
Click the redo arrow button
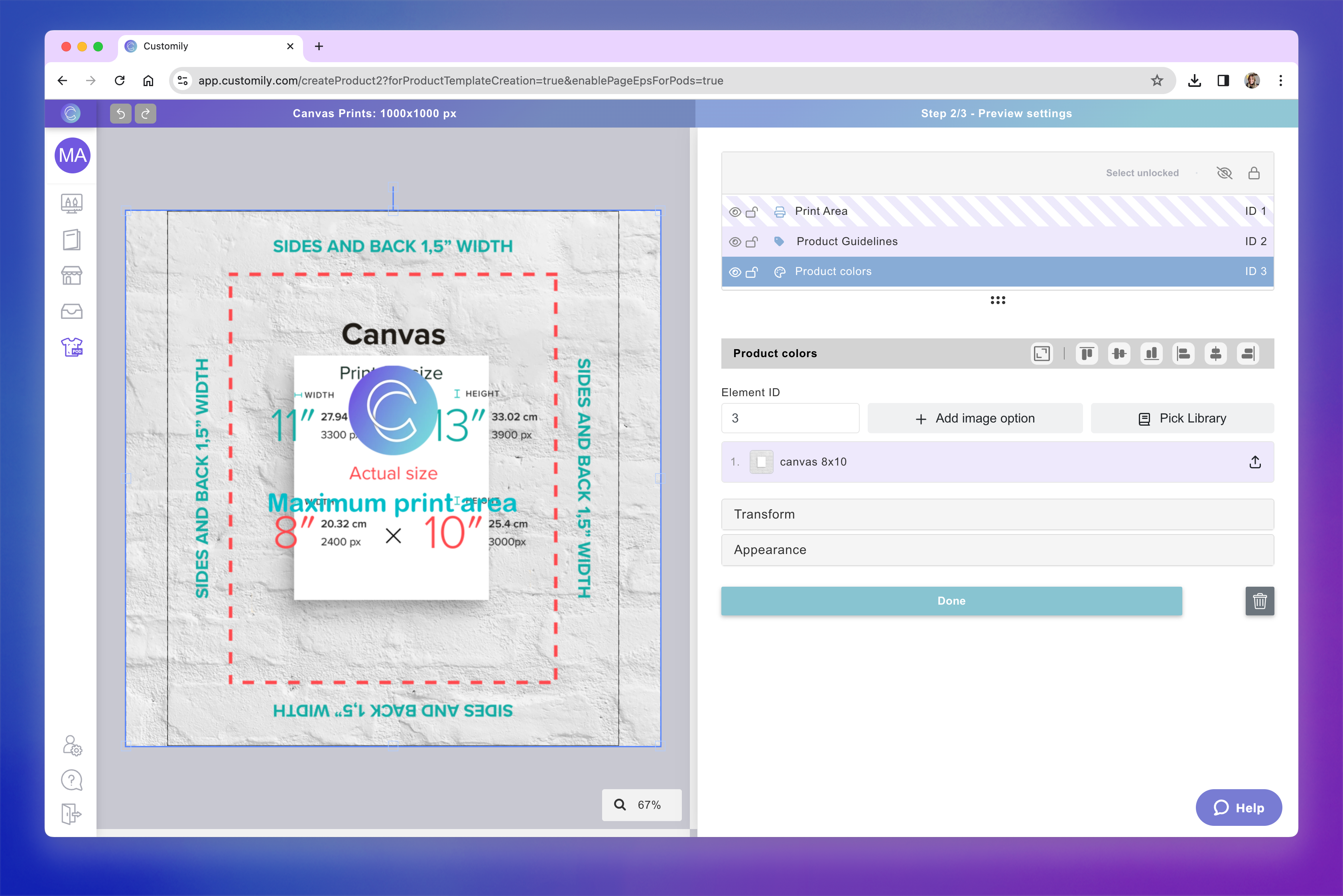click(x=145, y=113)
